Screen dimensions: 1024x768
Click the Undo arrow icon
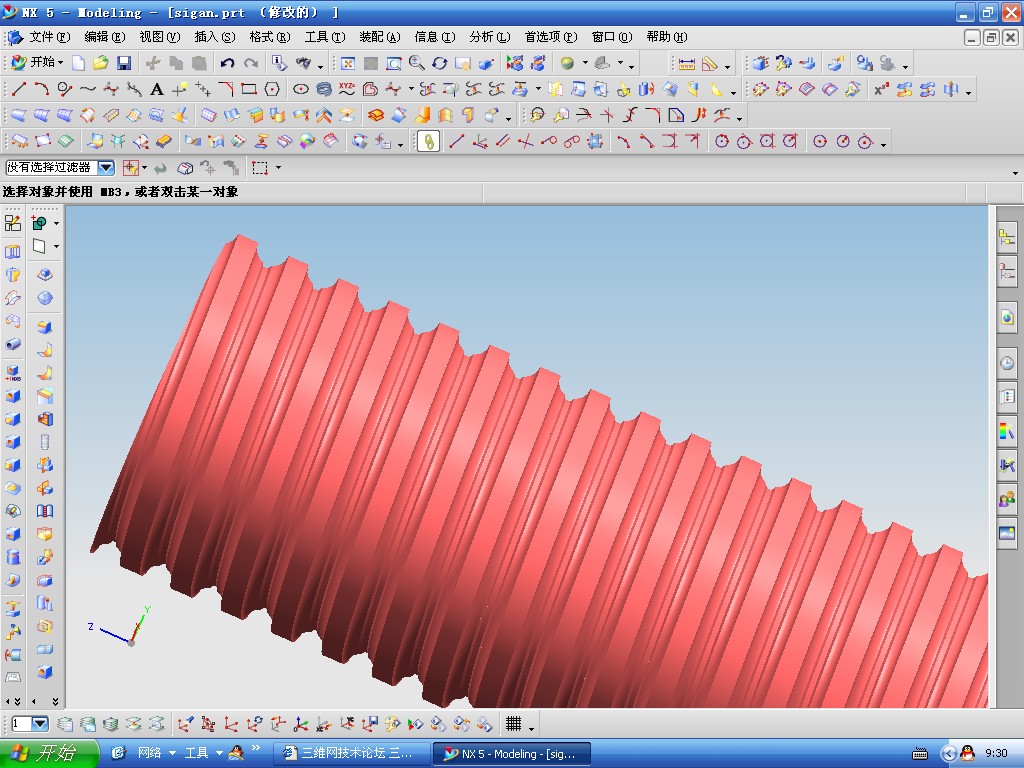click(227, 63)
